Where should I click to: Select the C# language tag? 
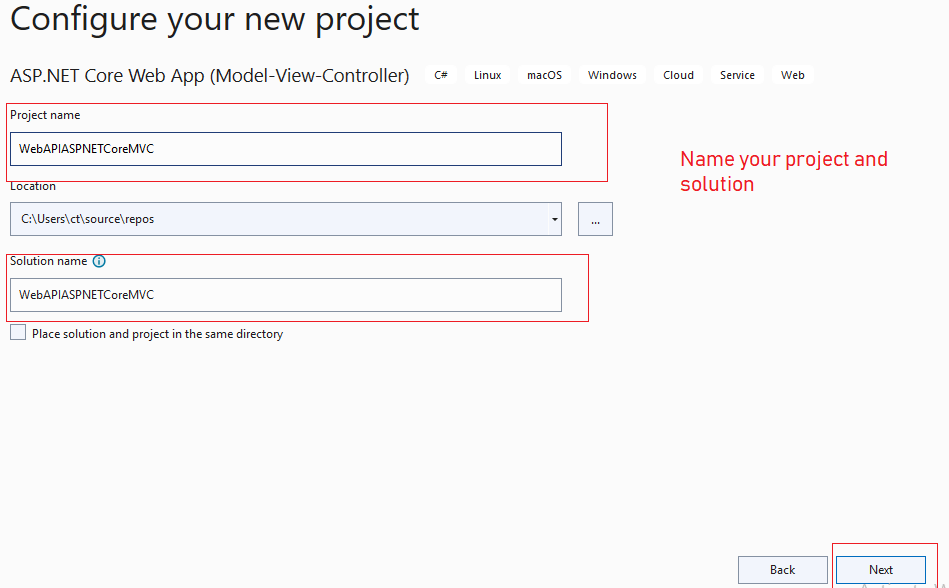pos(440,74)
